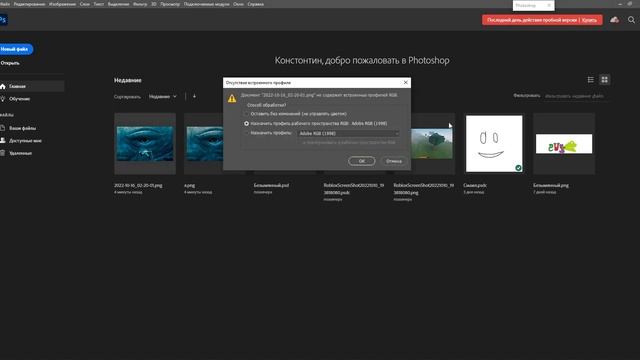The image size is (640, 360).
Task: Confirm the dialog with OK
Action: pos(362,161)
